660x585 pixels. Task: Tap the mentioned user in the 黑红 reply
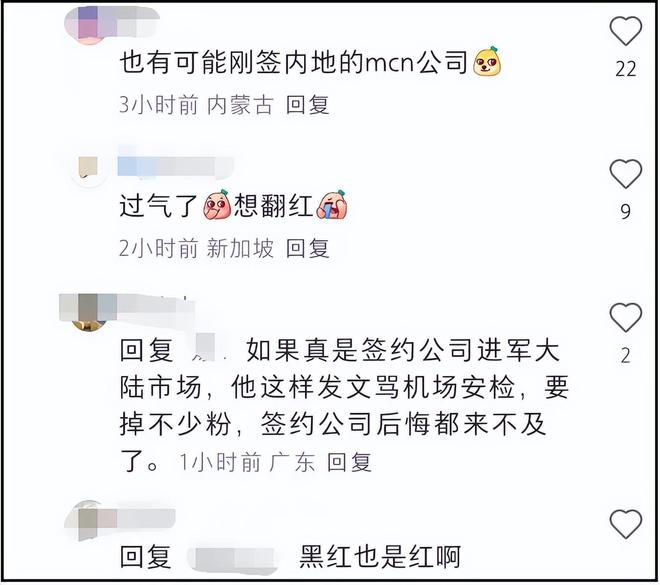tap(232, 557)
